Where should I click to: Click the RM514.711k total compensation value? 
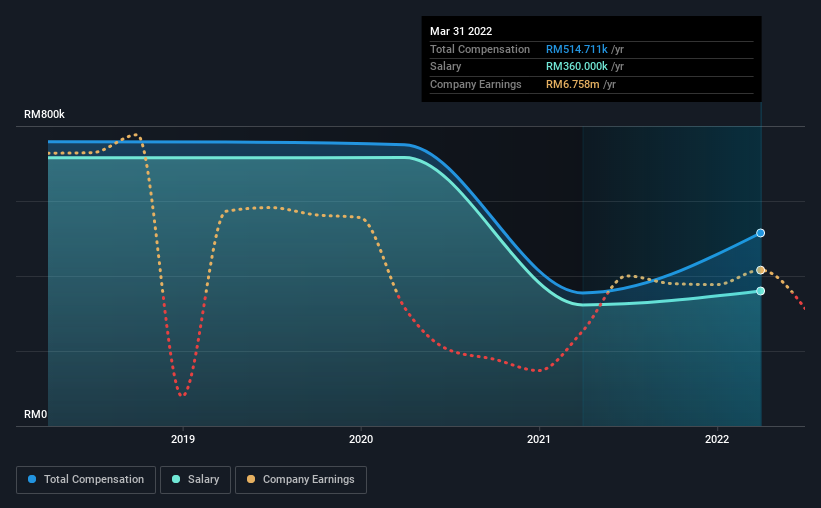click(576, 49)
